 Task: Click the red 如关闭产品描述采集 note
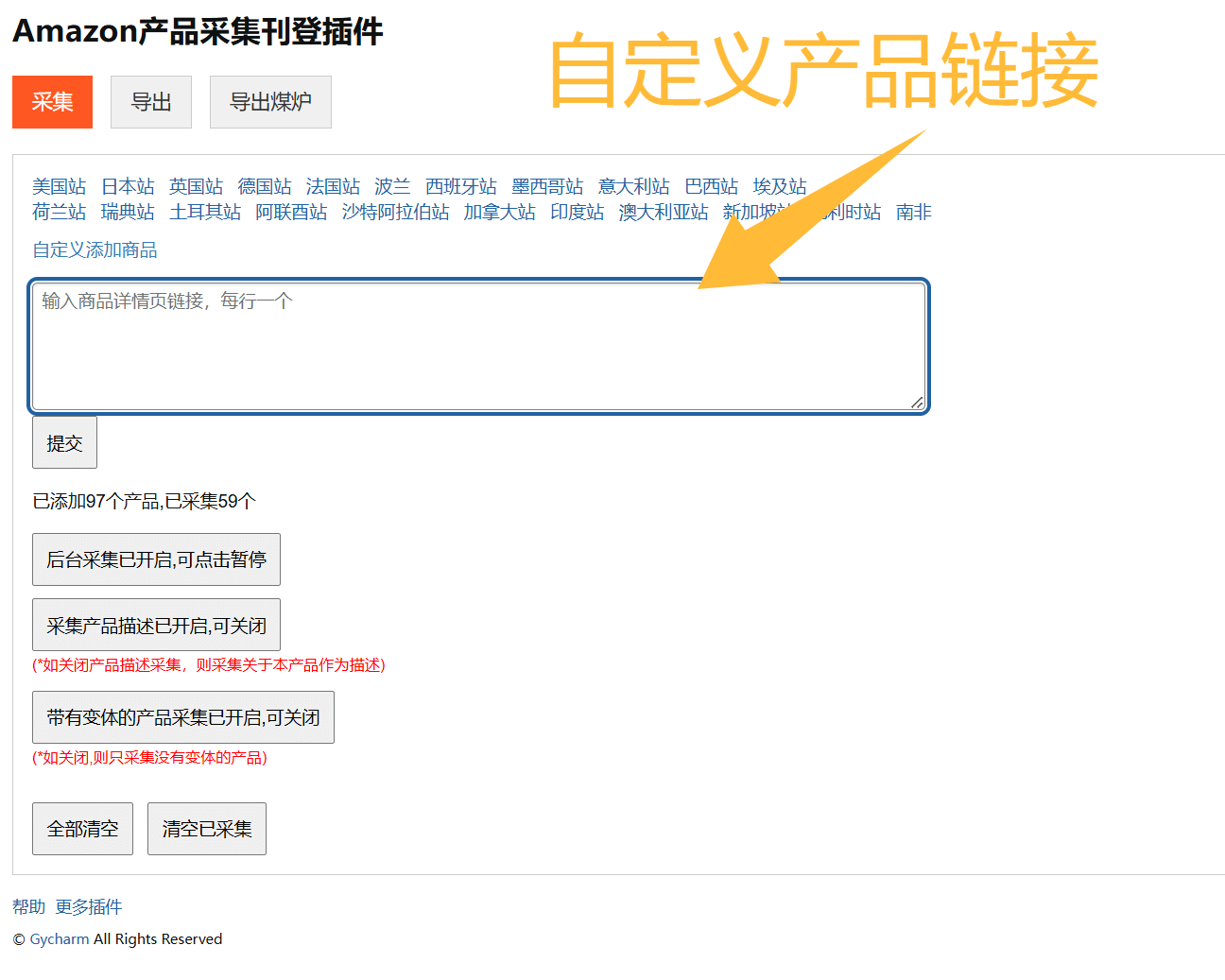point(209,665)
